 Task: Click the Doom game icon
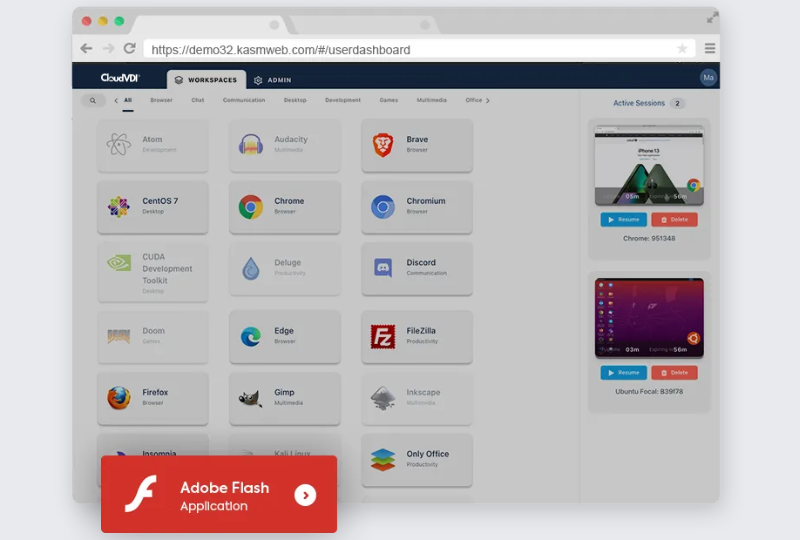118,336
